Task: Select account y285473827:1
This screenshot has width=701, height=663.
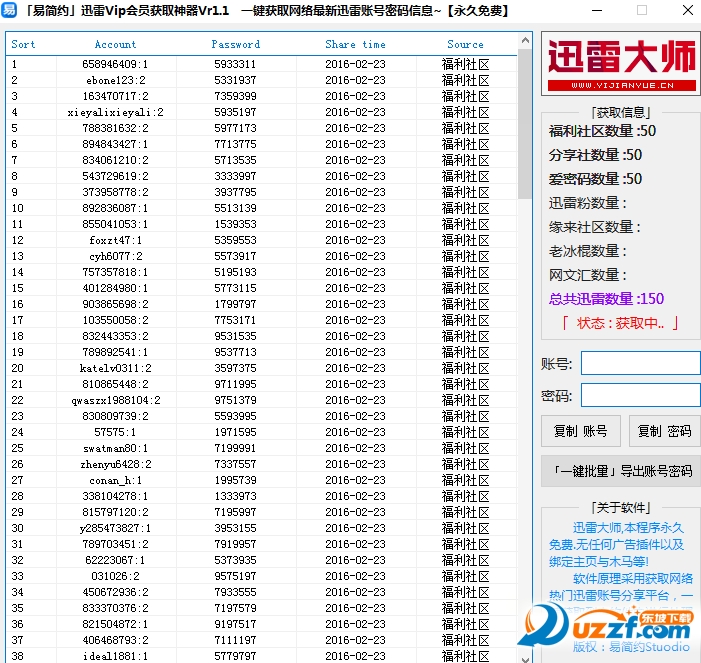Action: 115,528
